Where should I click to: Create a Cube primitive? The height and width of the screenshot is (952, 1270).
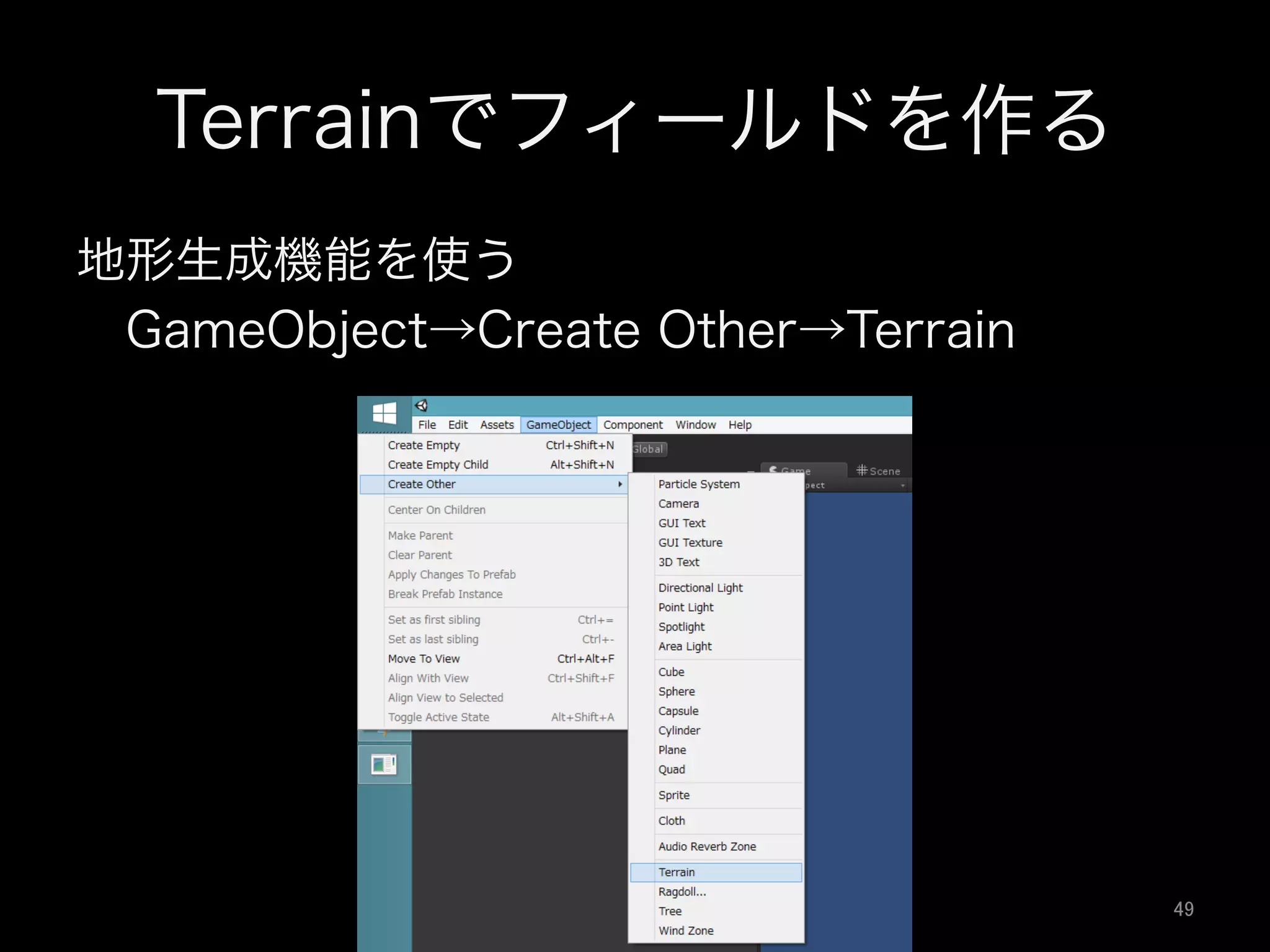click(x=716, y=672)
